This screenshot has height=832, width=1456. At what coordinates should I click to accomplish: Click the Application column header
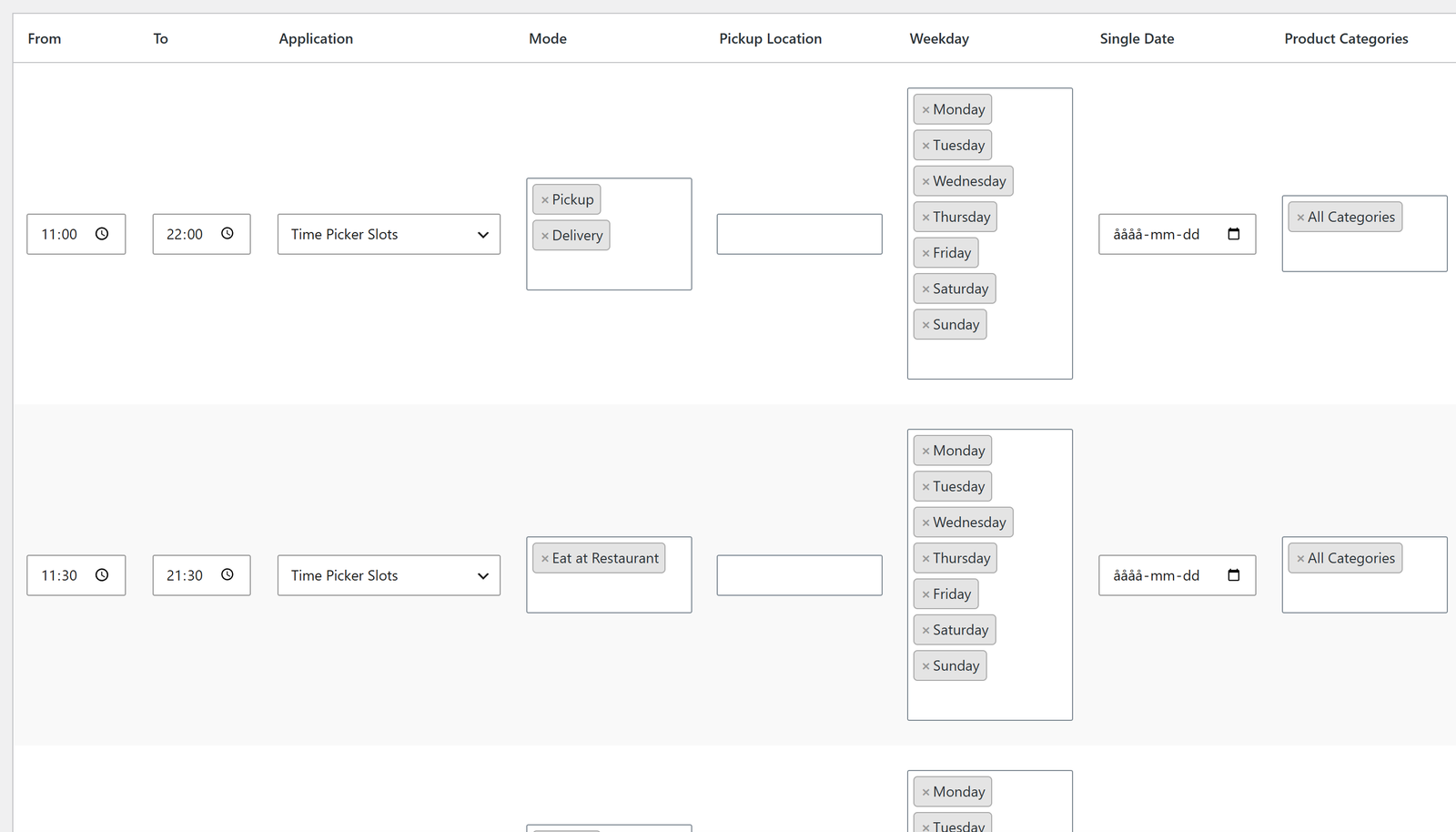point(316,38)
